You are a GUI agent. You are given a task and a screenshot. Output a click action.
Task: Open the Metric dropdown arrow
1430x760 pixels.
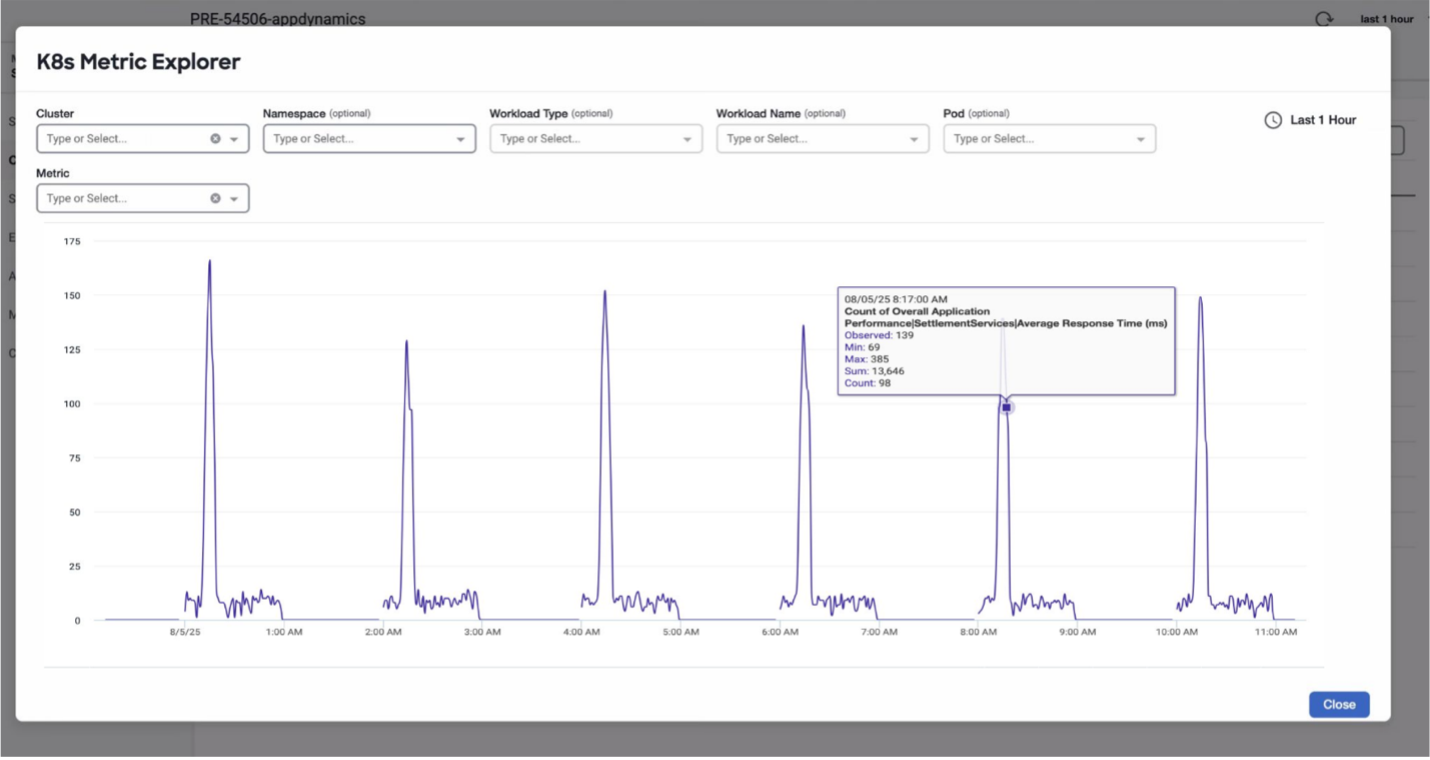pyautogui.click(x=234, y=199)
